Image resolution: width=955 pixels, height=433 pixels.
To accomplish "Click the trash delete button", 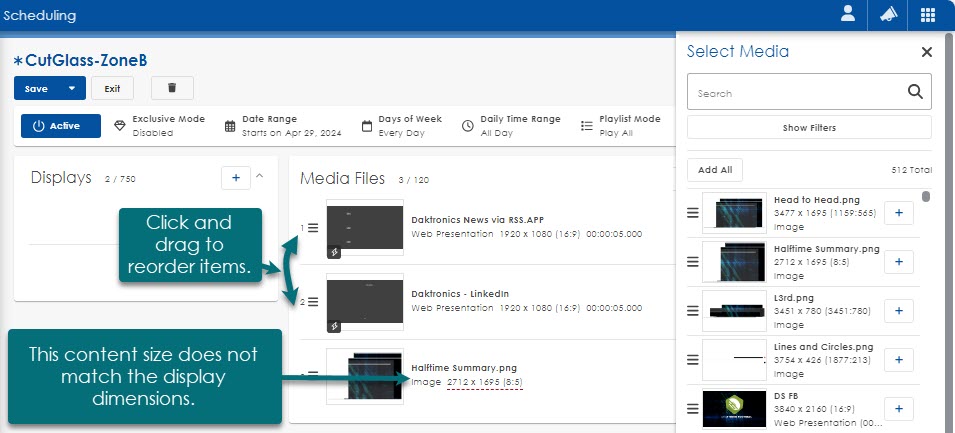I will tap(172, 88).
